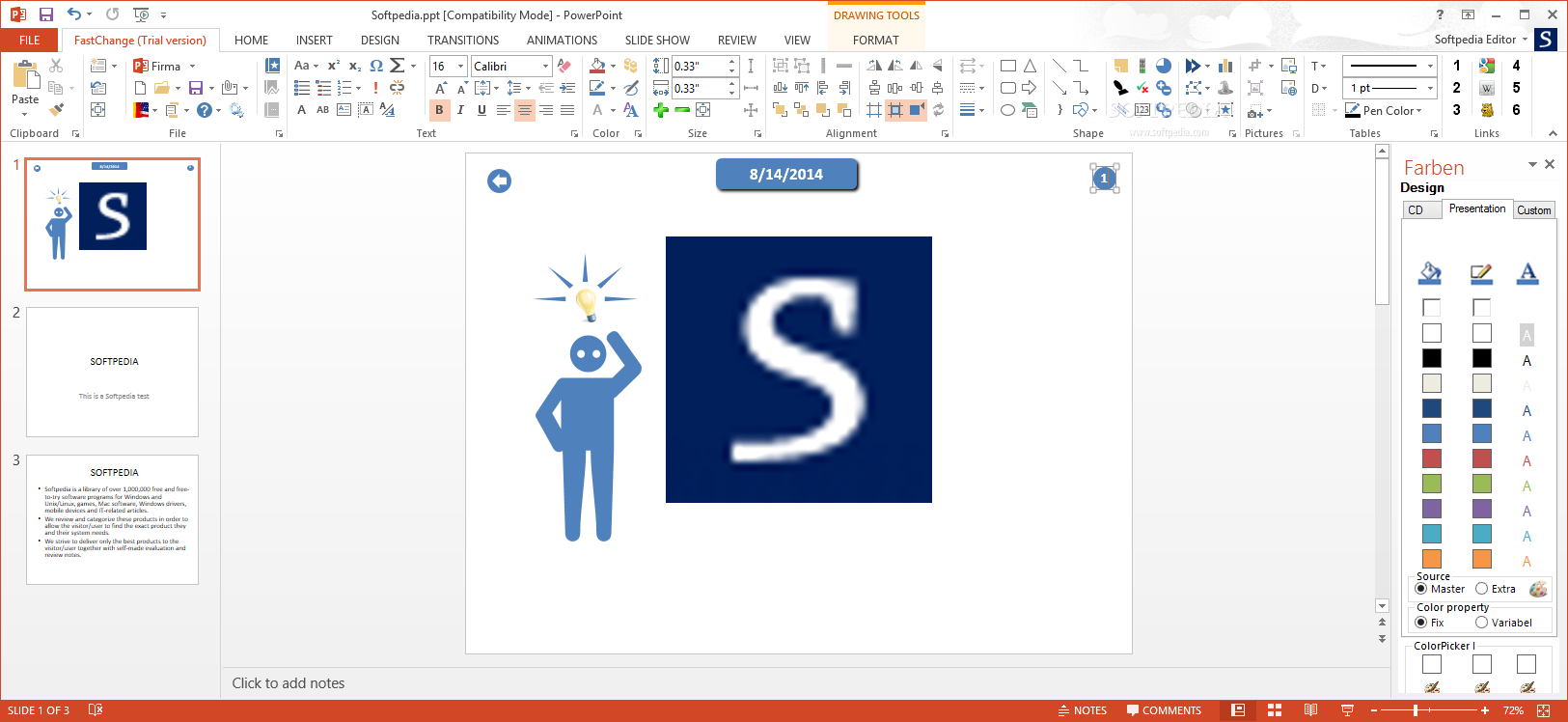Toggle Bold formatting
The width and height of the screenshot is (1568, 722).
(439, 110)
